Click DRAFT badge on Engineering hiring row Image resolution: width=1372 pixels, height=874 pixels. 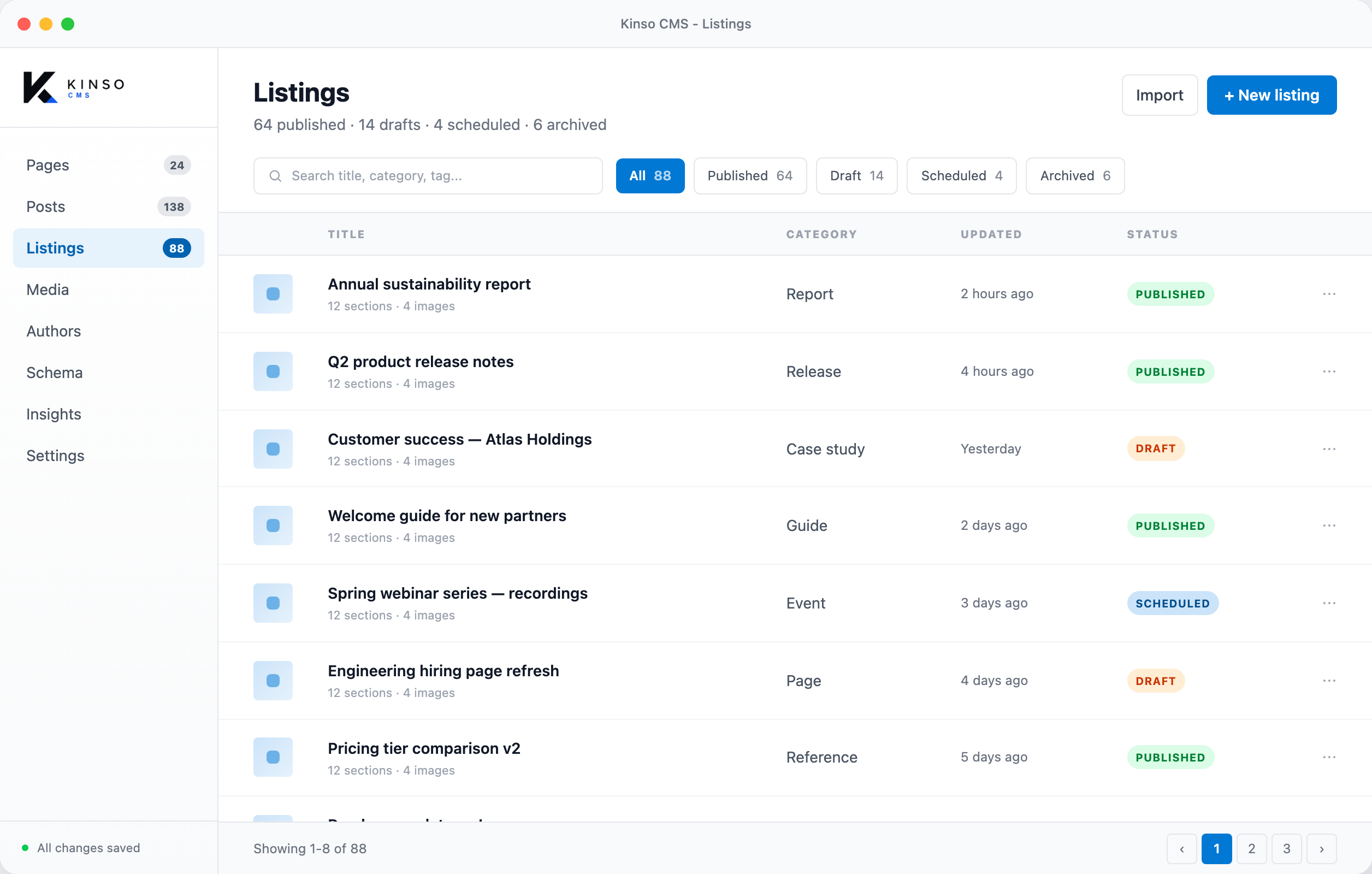coord(1156,680)
